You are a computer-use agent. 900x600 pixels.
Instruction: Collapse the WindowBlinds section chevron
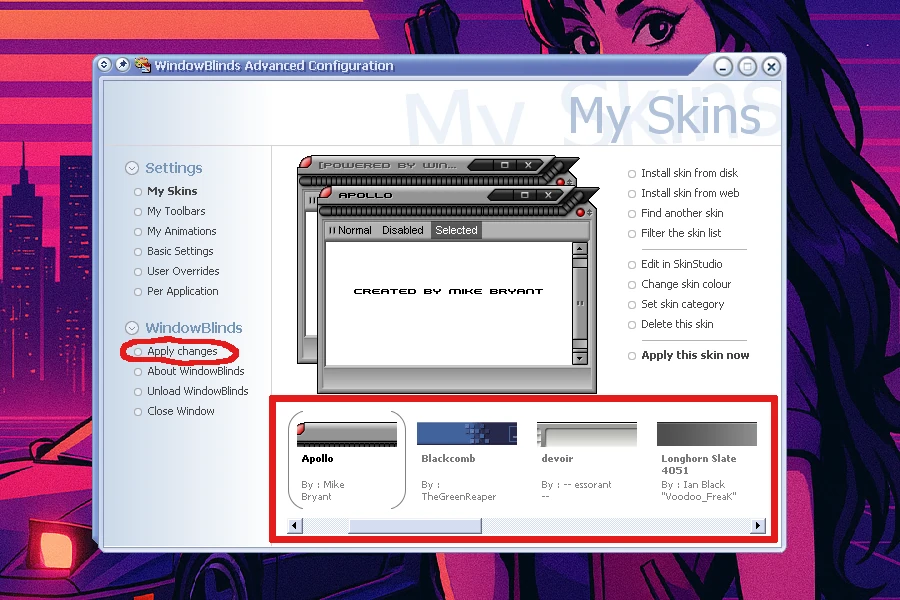tap(132, 328)
